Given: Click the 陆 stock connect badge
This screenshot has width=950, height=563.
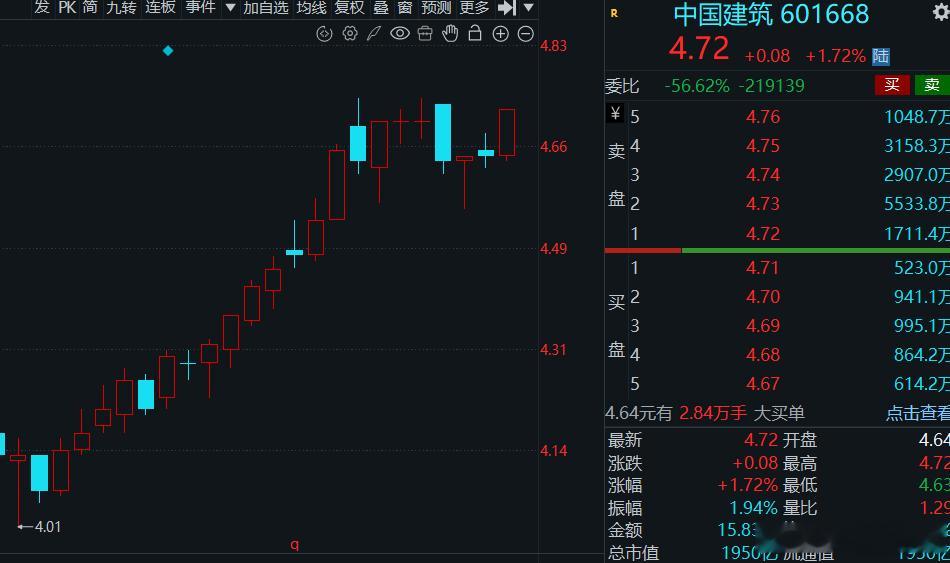Looking at the screenshot, I should (x=880, y=56).
